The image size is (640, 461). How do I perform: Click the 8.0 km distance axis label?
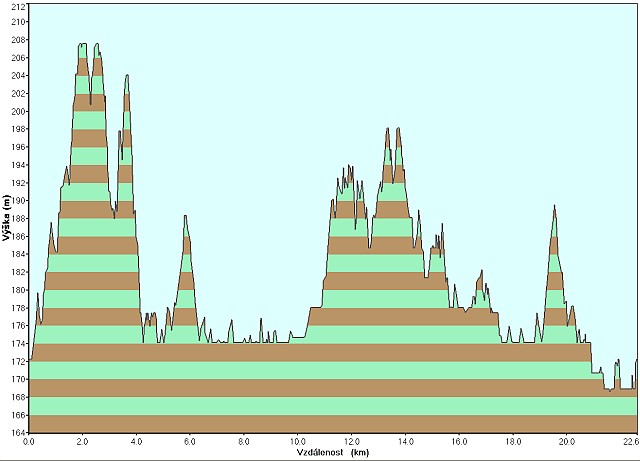click(244, 441)
